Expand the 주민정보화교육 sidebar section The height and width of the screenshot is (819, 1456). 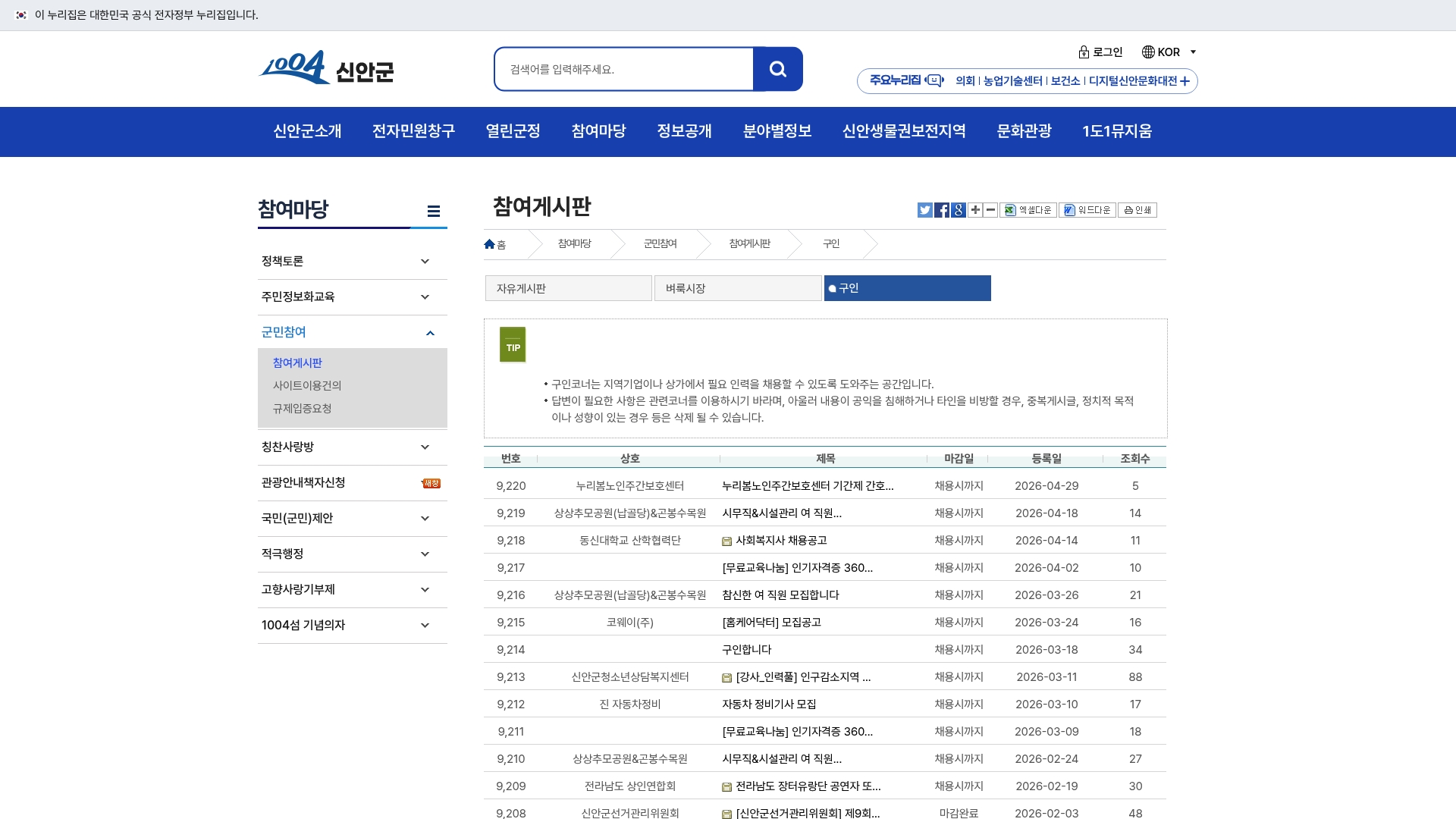pos(353,297)
